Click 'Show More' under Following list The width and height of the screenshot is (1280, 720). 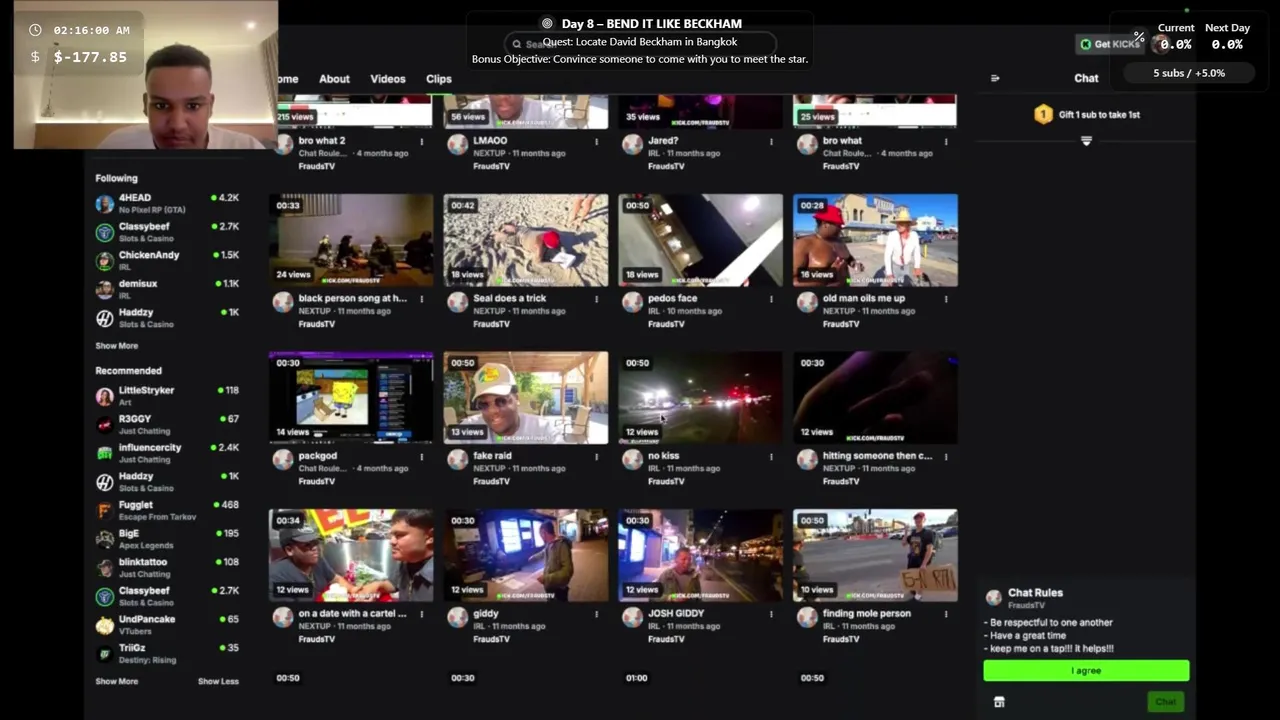(x=117, y=346)
